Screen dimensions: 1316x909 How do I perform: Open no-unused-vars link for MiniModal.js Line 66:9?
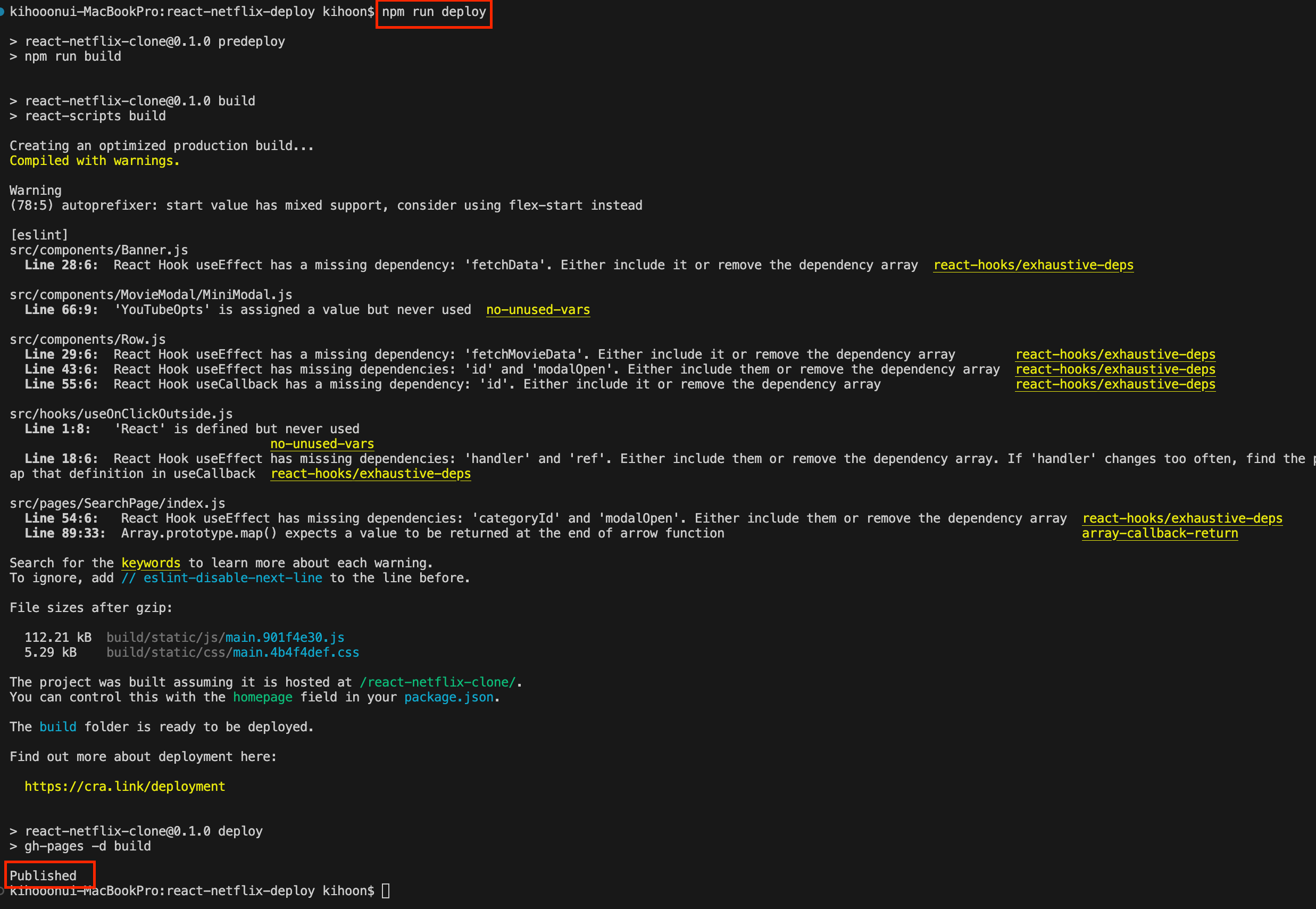click(x=538, y=310)
